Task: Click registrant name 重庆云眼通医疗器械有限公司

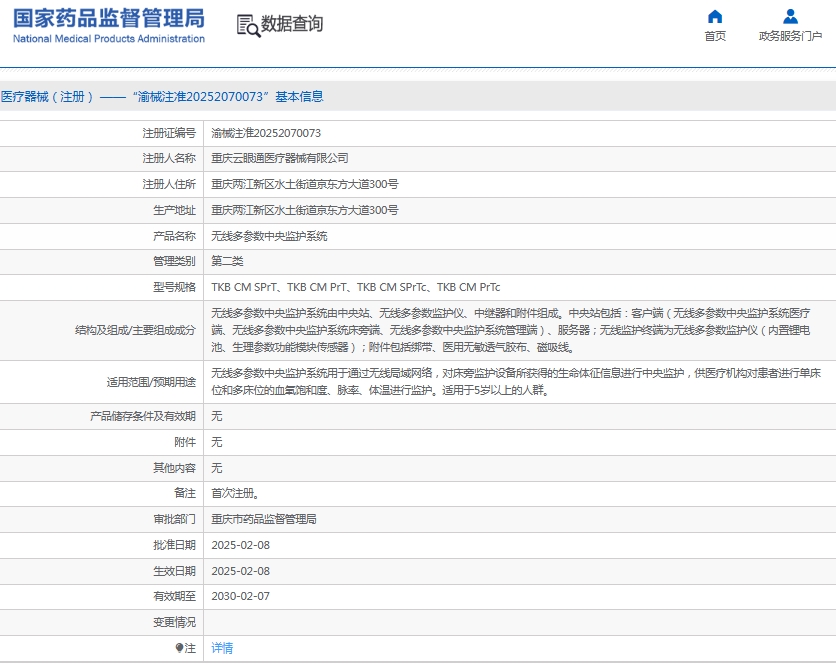Action: point(279,158)
